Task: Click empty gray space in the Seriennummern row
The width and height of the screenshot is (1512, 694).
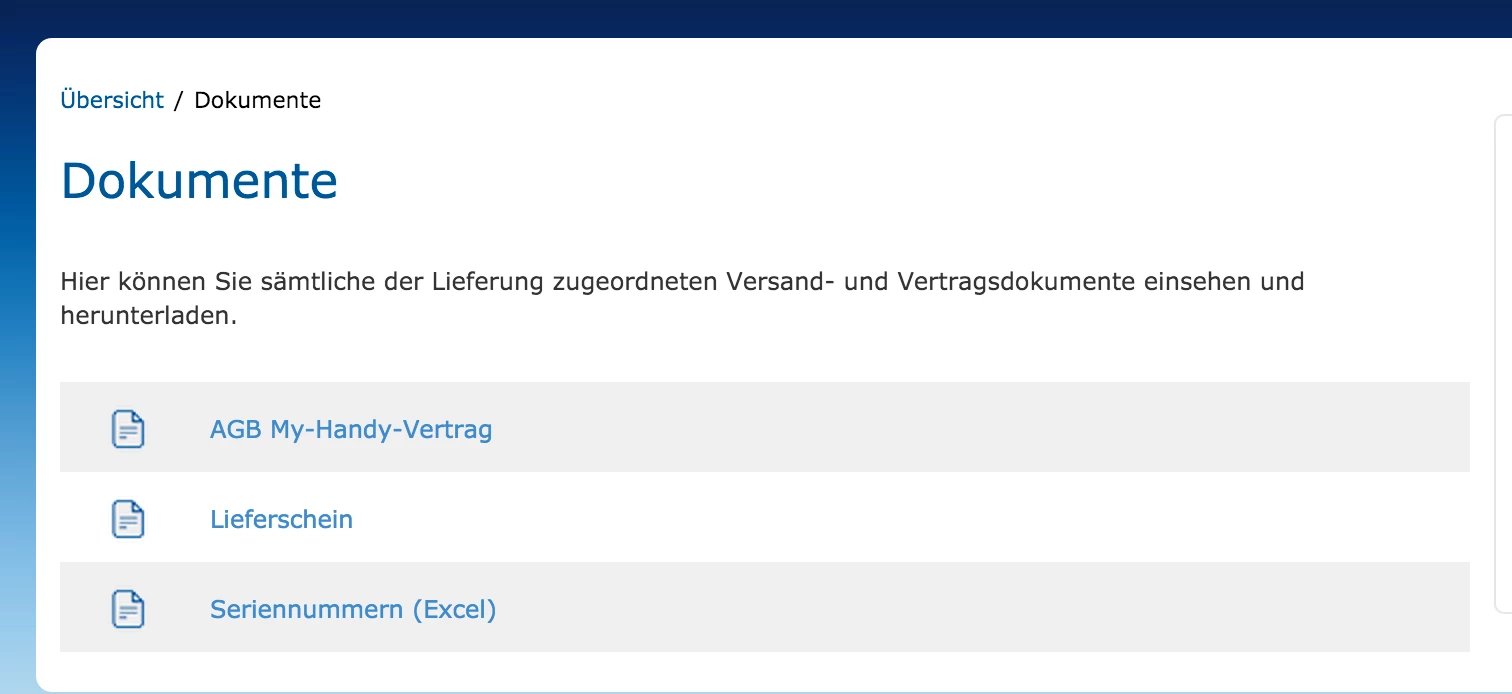Action: tap(950, 607)
